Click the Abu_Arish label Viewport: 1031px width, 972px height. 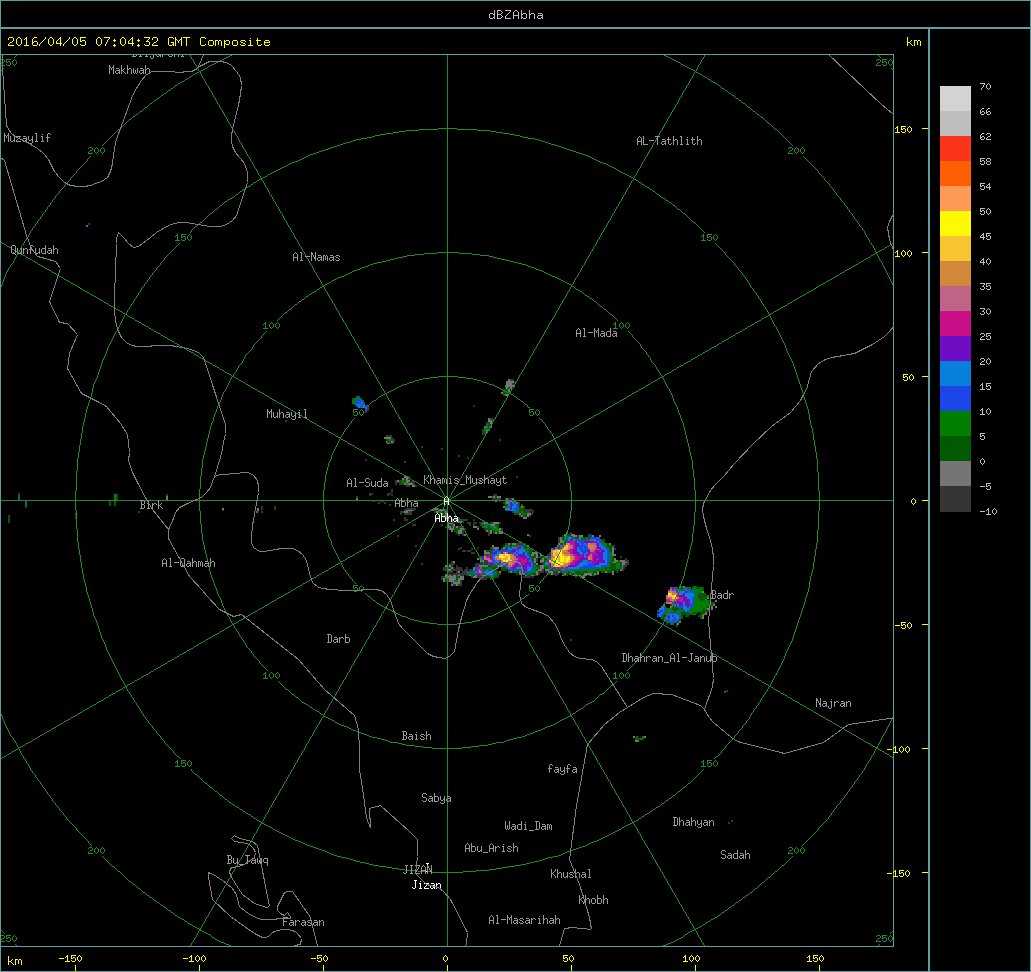[491, 848]
